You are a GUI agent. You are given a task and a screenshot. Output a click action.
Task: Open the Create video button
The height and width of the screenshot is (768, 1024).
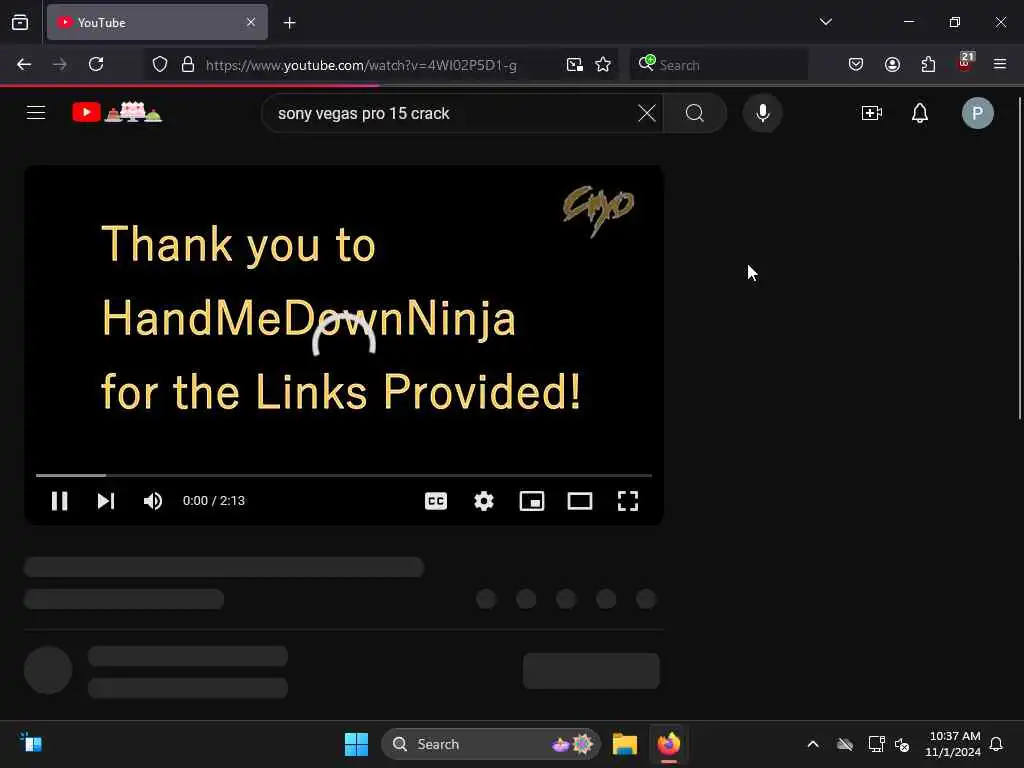(x=872, y=113)
